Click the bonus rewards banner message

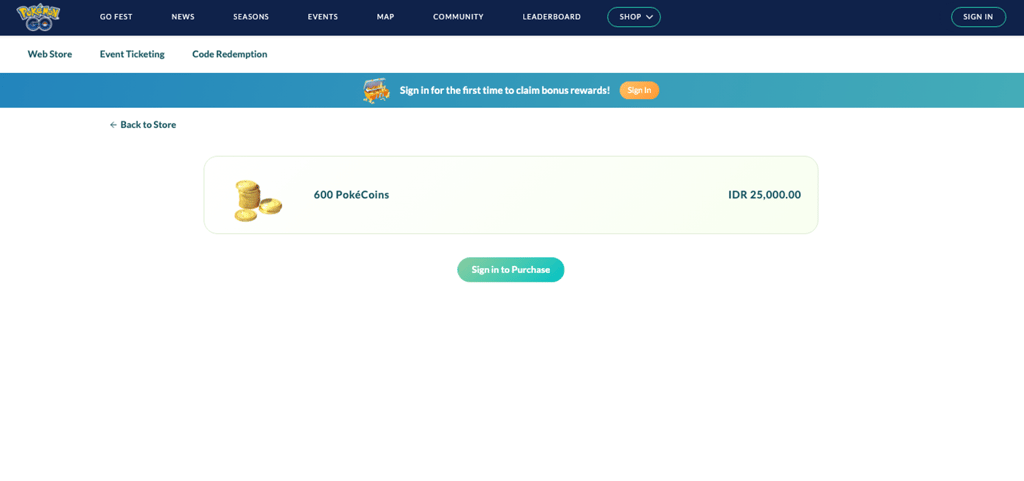505,91
